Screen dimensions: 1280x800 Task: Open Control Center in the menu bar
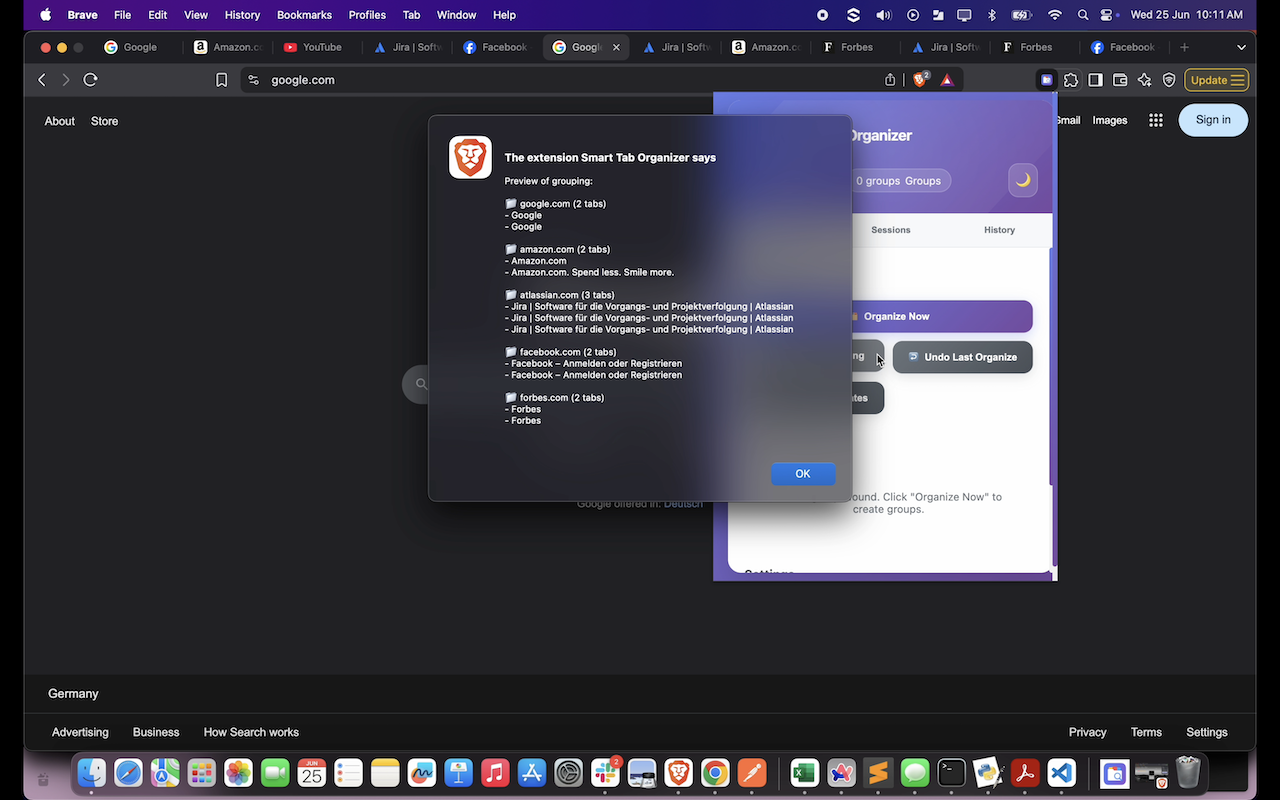click(x=1107, y=15)
